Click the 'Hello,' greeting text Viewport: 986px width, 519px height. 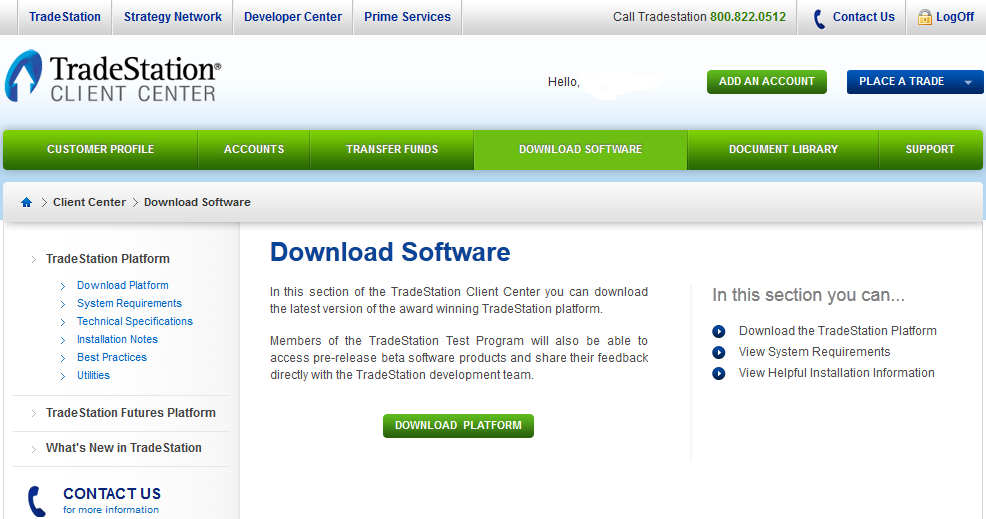[x=563, y=82]
